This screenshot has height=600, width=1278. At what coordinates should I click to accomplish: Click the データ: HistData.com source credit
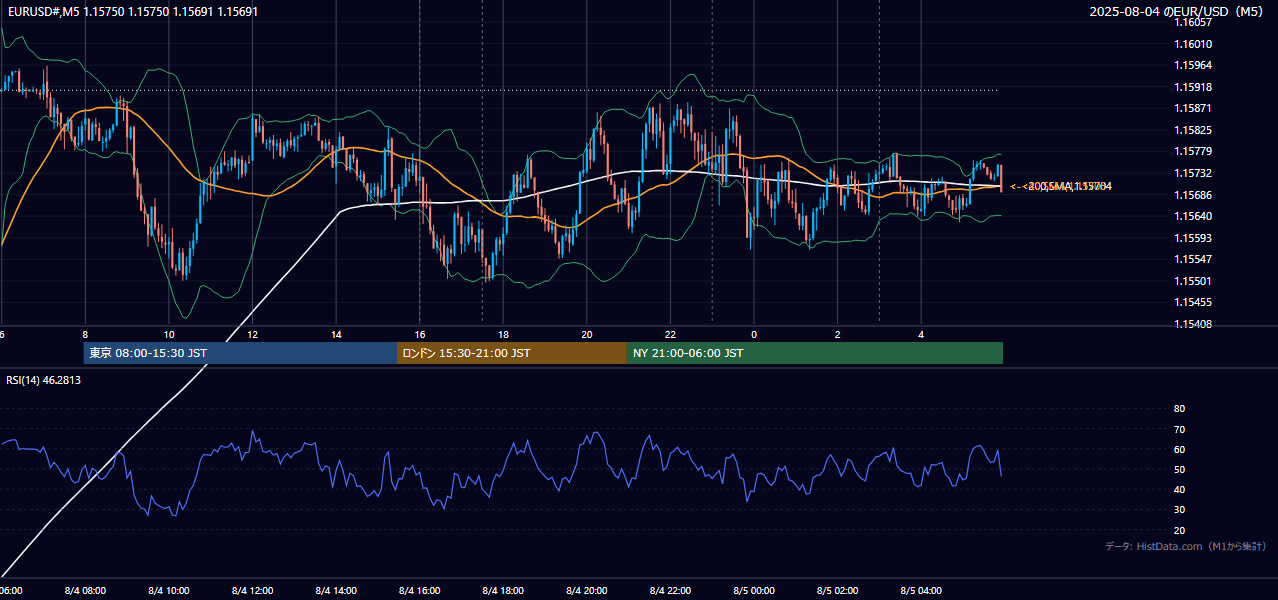1186,546
